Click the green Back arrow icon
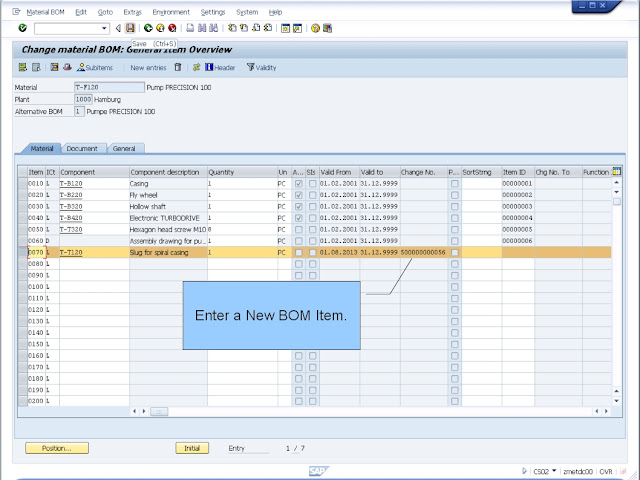Screen dimensions: 640x480 click(148, 28)
